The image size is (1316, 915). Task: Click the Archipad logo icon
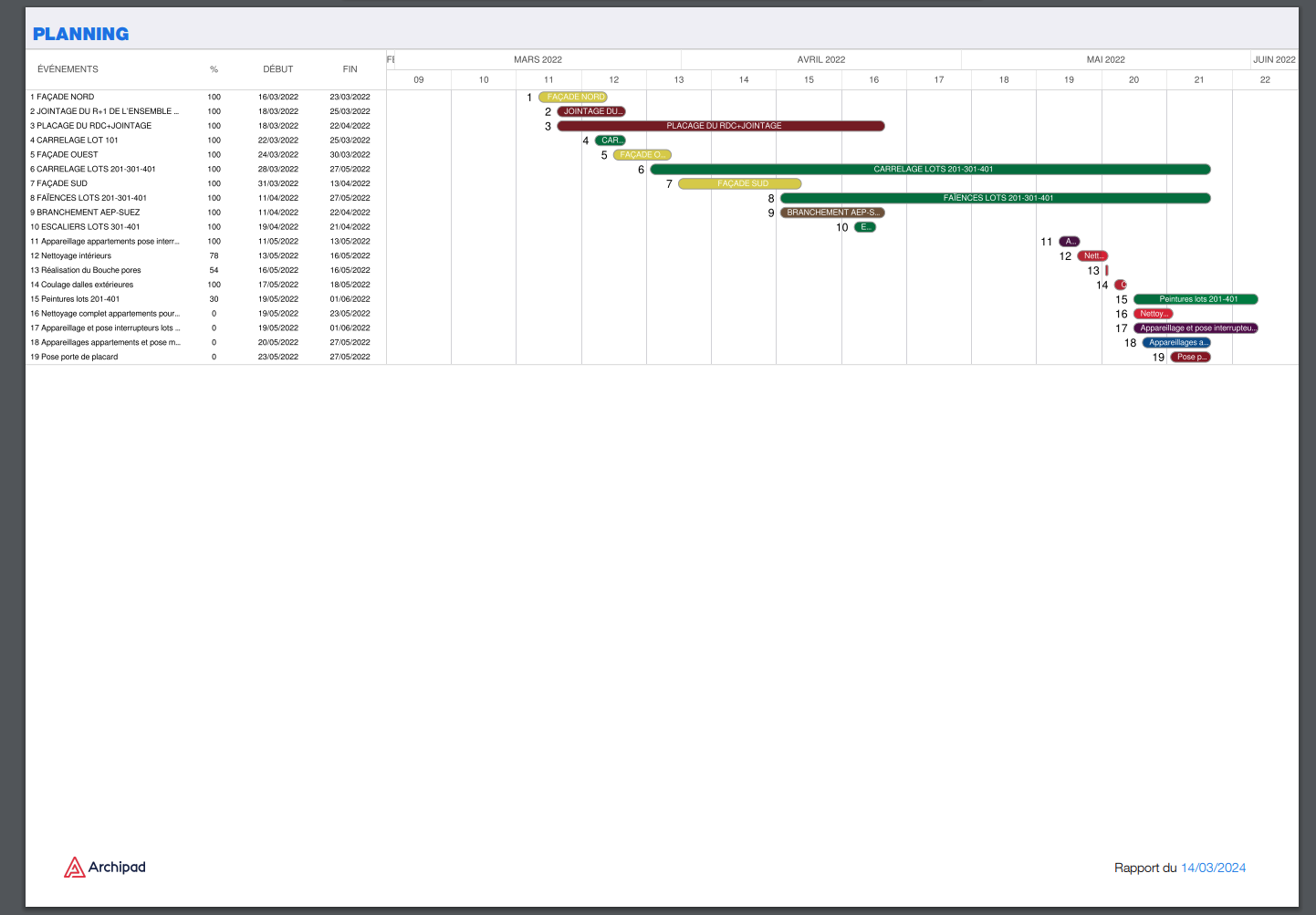(x=74, y=868)
